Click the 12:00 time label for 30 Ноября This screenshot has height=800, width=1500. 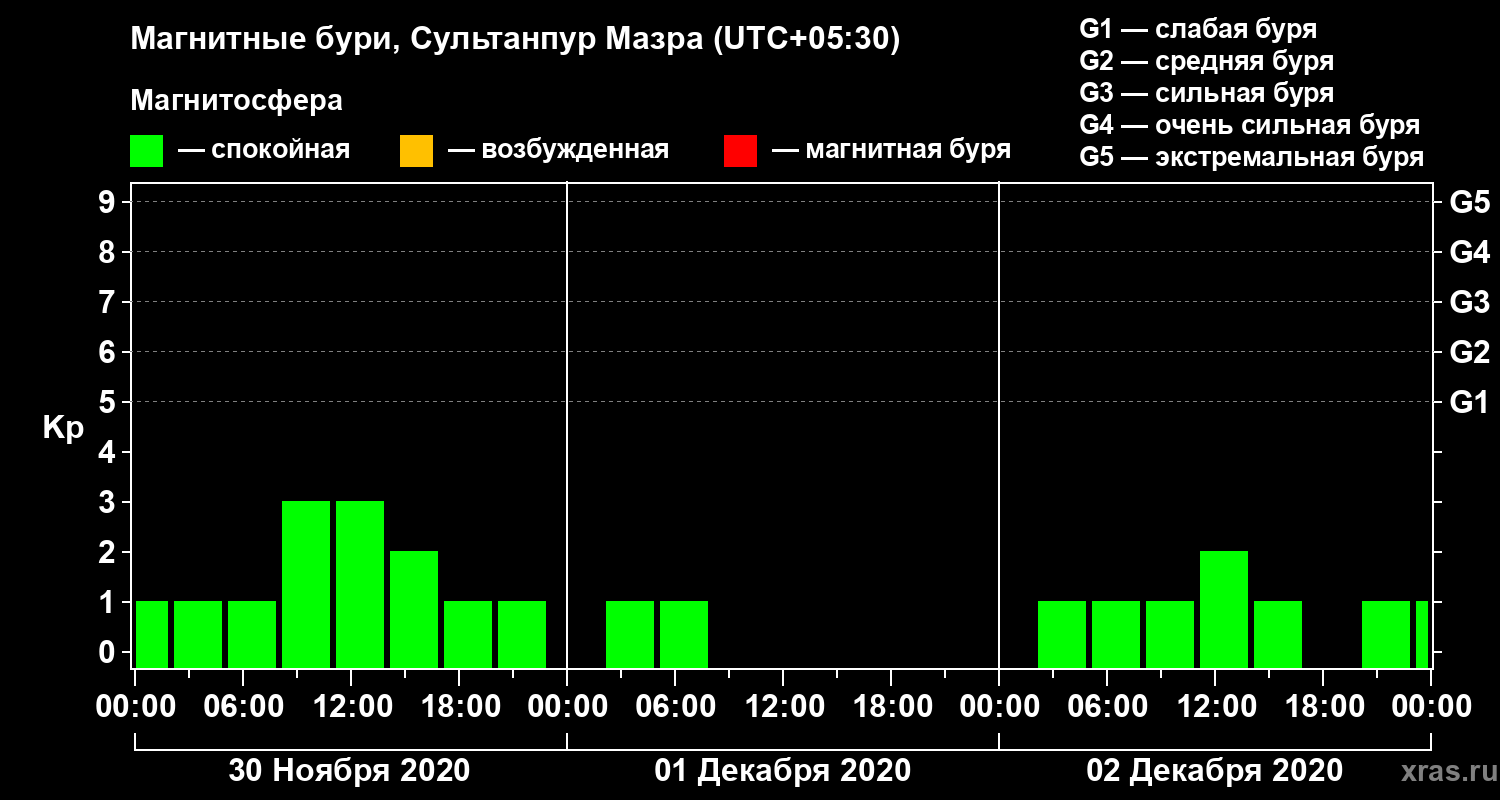(351, 706)
